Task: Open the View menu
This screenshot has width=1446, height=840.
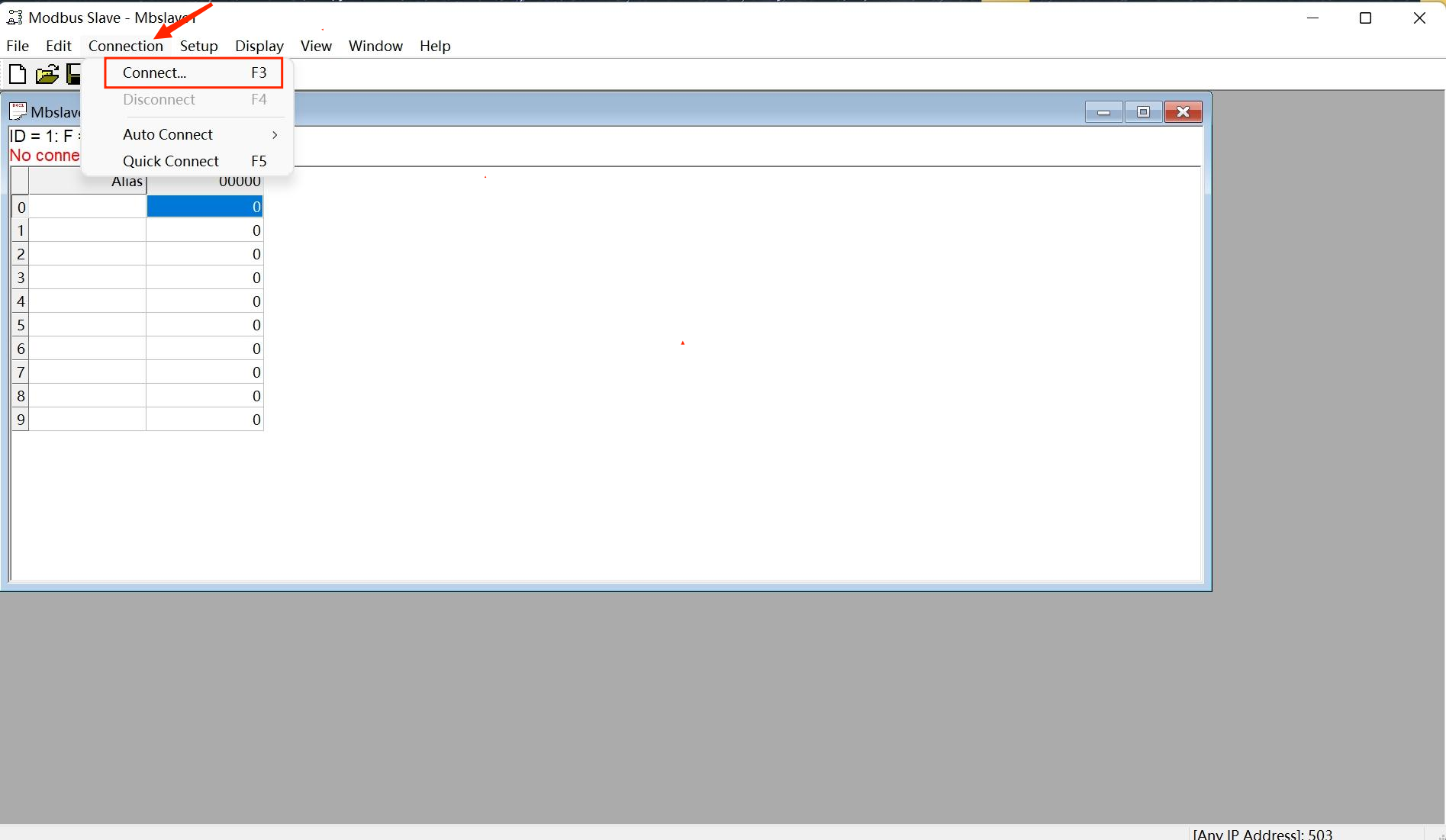Action: (x=316, y=46)
